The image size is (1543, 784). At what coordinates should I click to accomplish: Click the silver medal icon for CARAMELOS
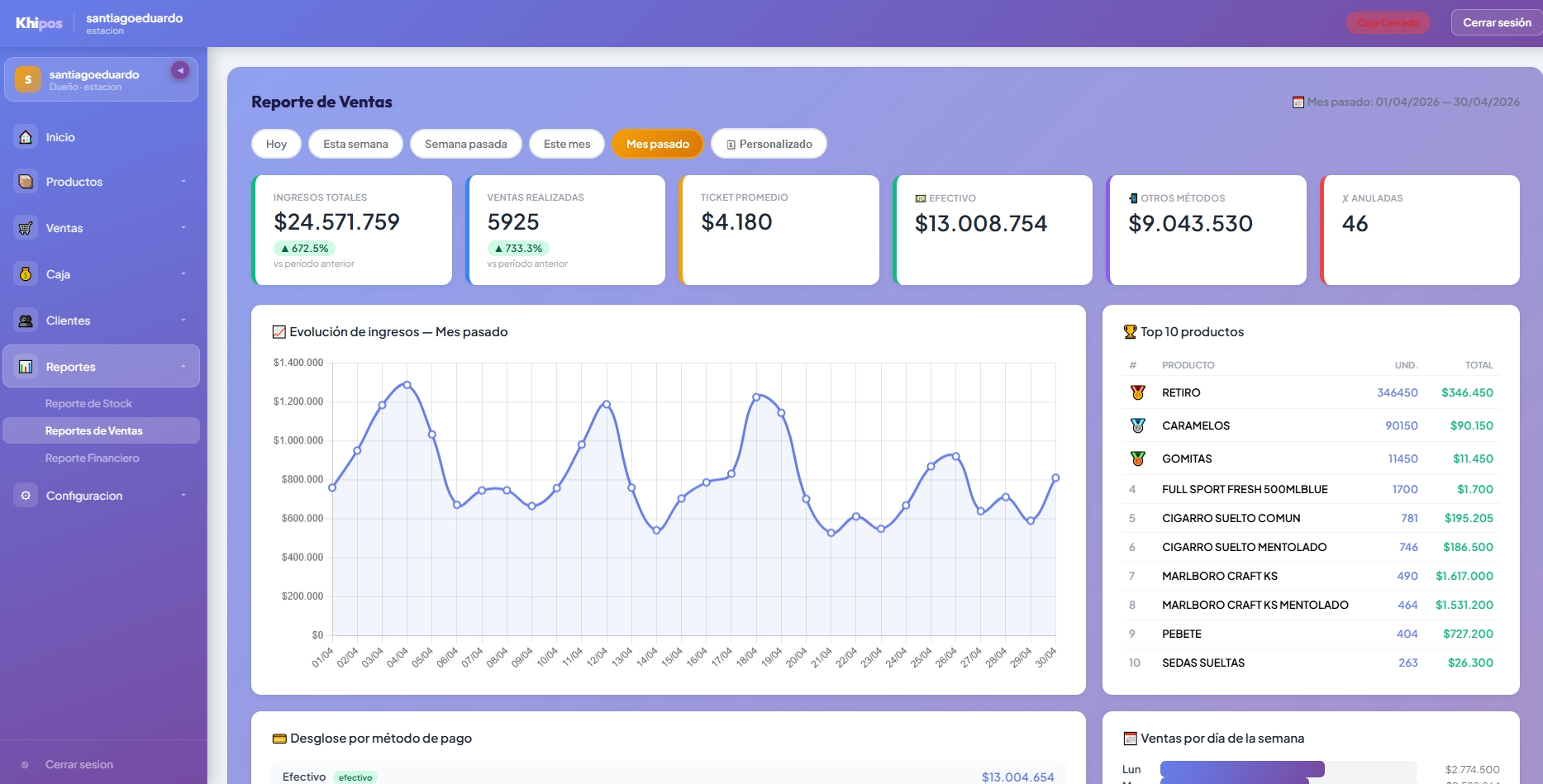(x=1138, y=425)
